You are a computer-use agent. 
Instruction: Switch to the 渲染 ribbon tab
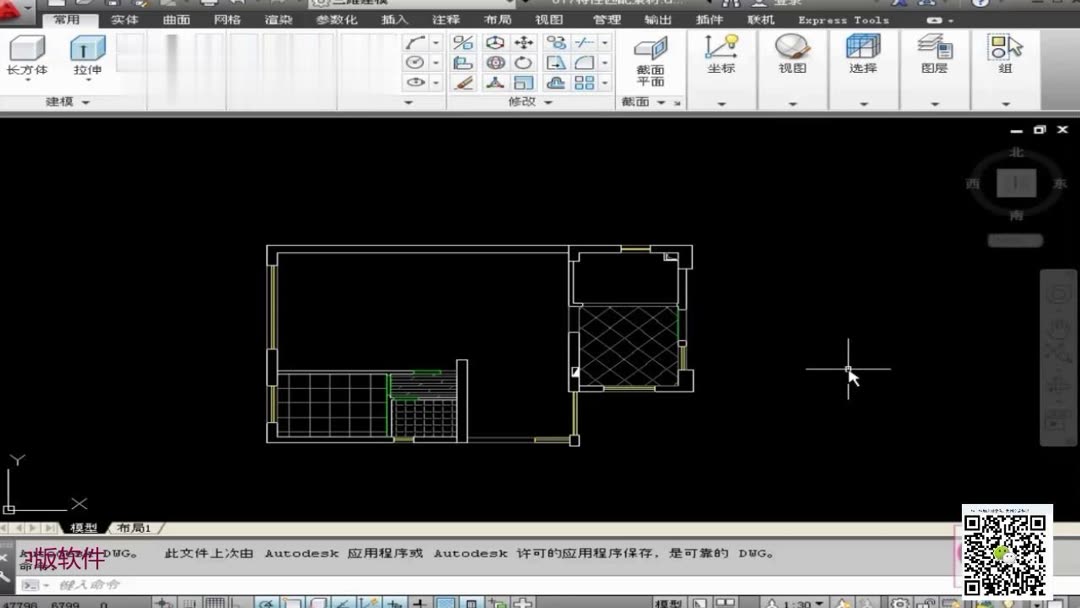[x=277, y=18]
